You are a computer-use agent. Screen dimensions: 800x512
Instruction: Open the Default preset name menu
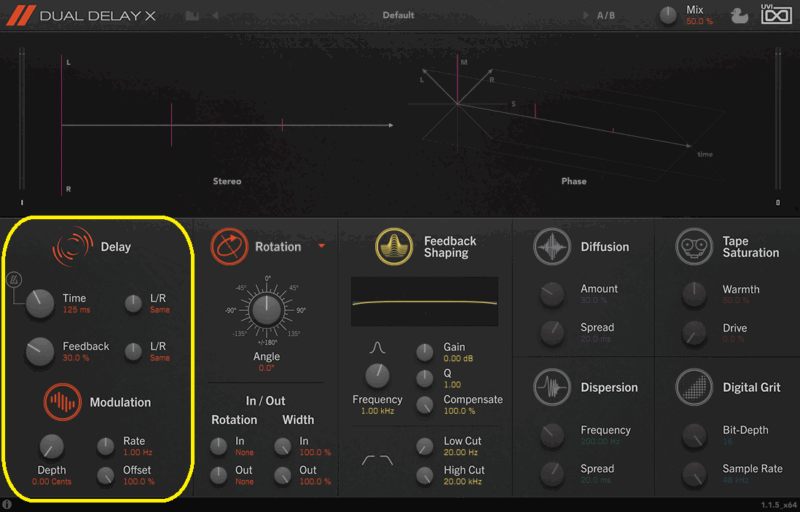[x=398, y=15]
